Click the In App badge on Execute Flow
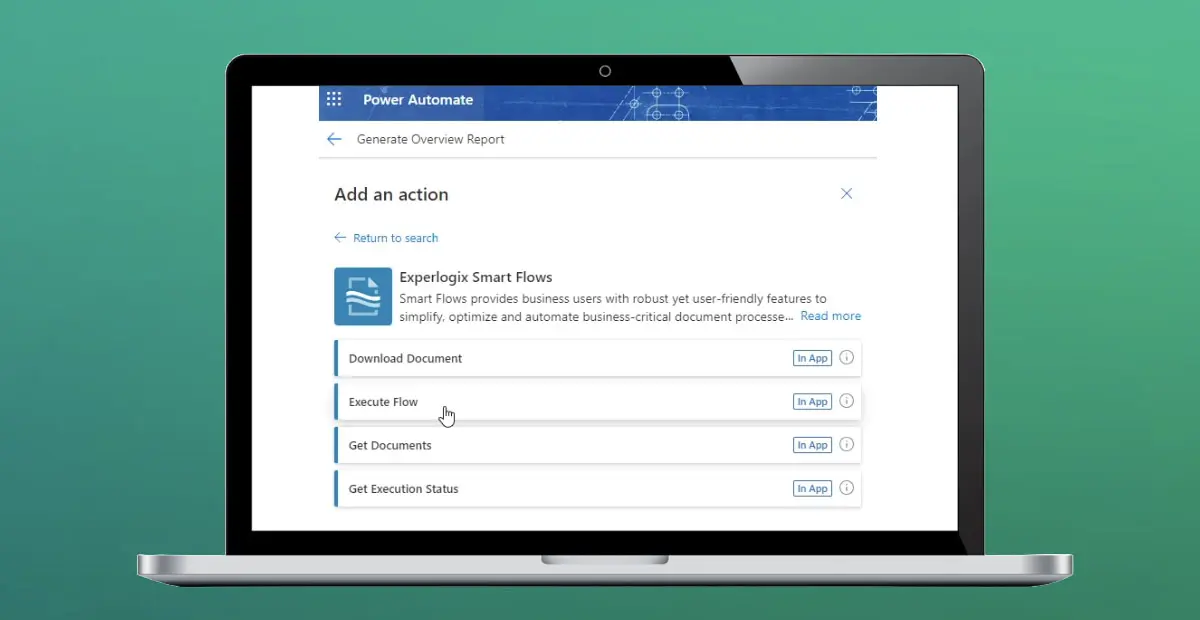1200x620 pixels. [811, 401]
